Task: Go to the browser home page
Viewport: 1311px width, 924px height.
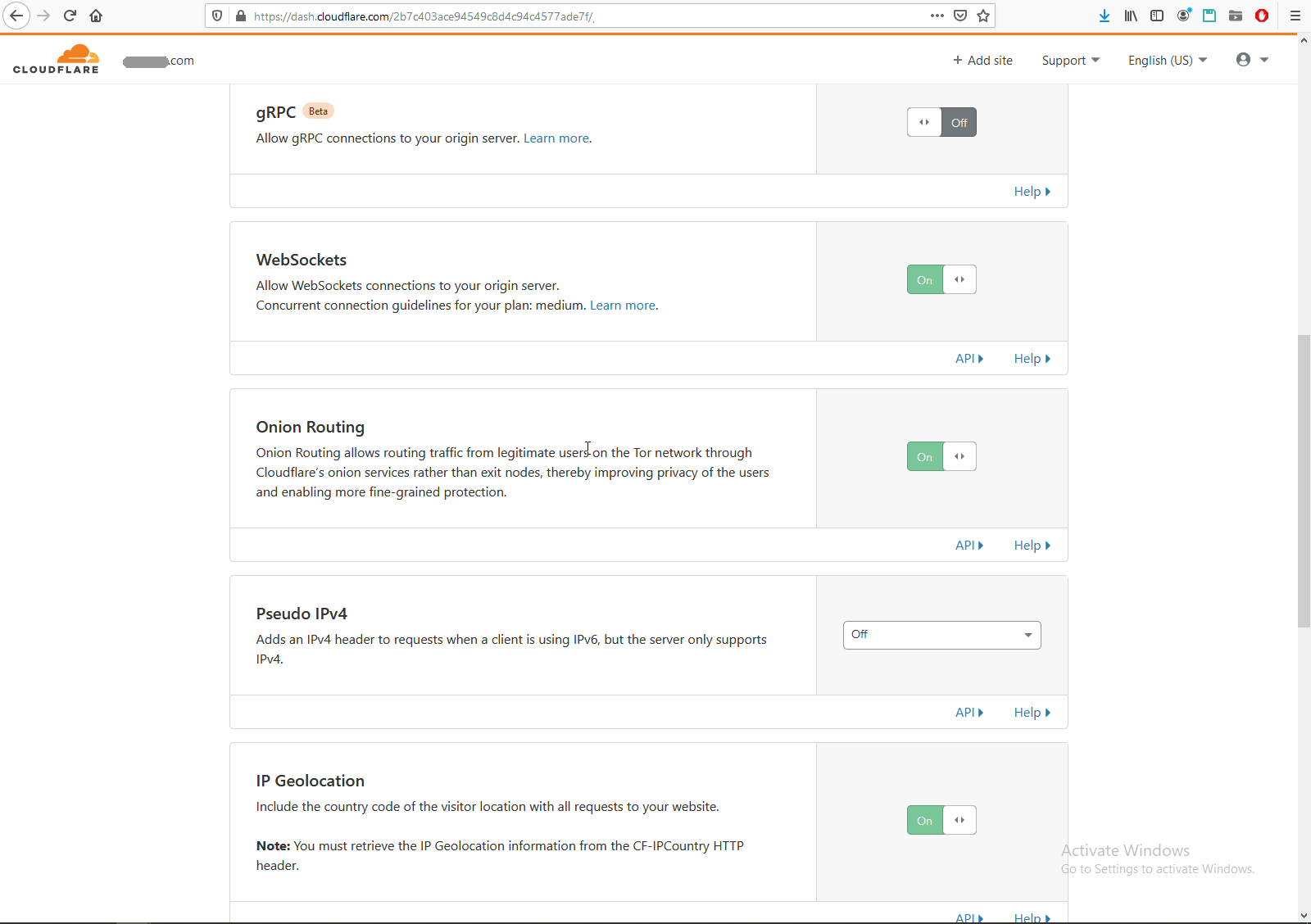Action: (x=96, y=16)
